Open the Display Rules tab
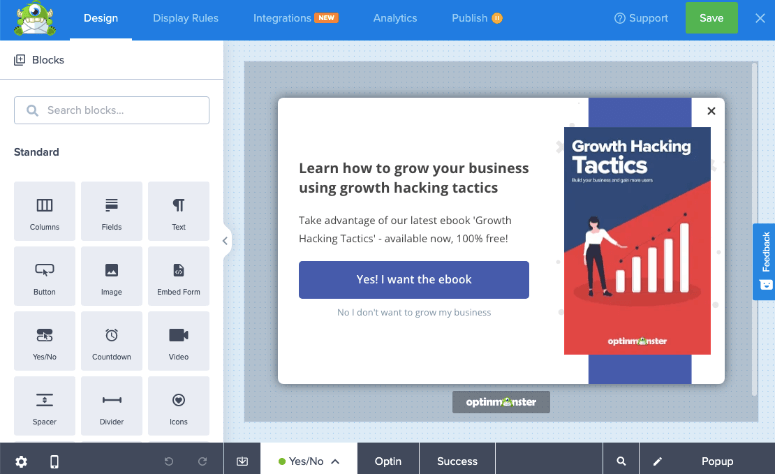775x474 pixels. [x=185, y=18]
